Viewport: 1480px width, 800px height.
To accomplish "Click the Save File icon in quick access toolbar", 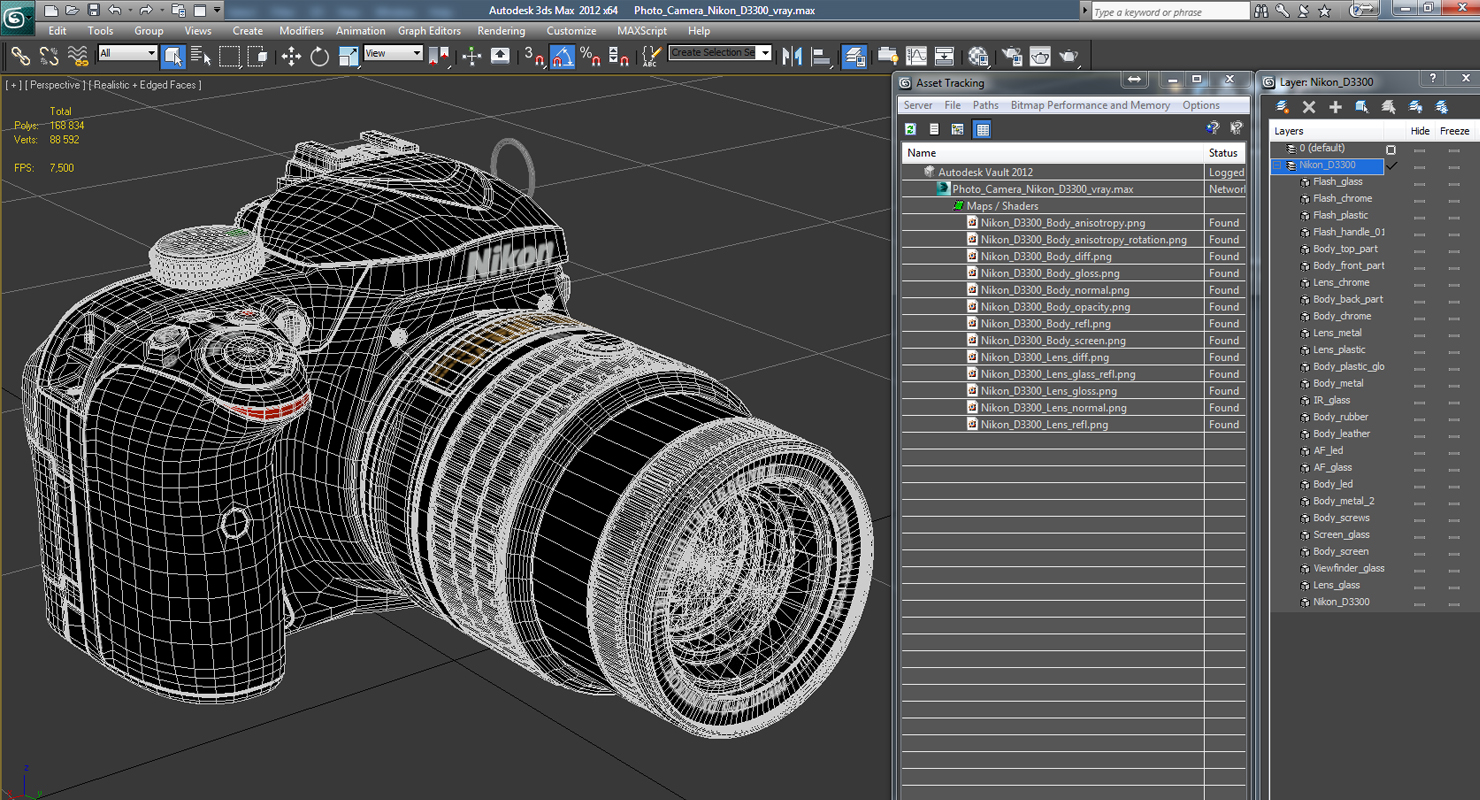I will click(93, 10).
